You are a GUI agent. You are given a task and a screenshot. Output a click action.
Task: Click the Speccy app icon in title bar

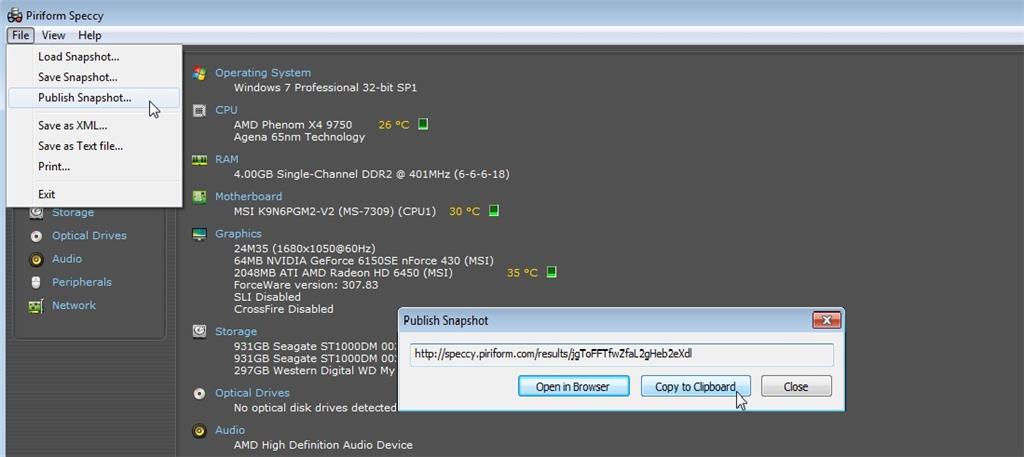pos(14,15)
